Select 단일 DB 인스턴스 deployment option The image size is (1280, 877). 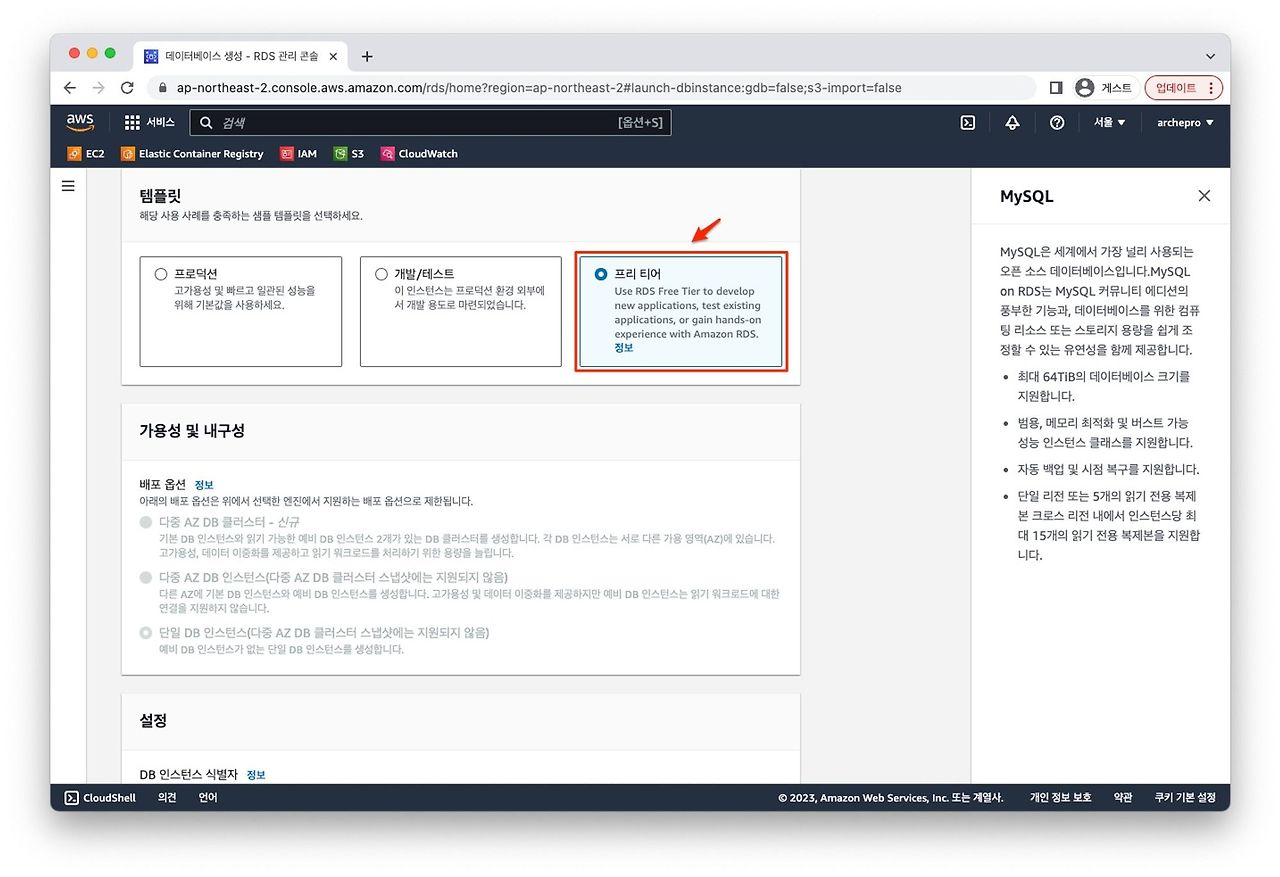[147, 632]
